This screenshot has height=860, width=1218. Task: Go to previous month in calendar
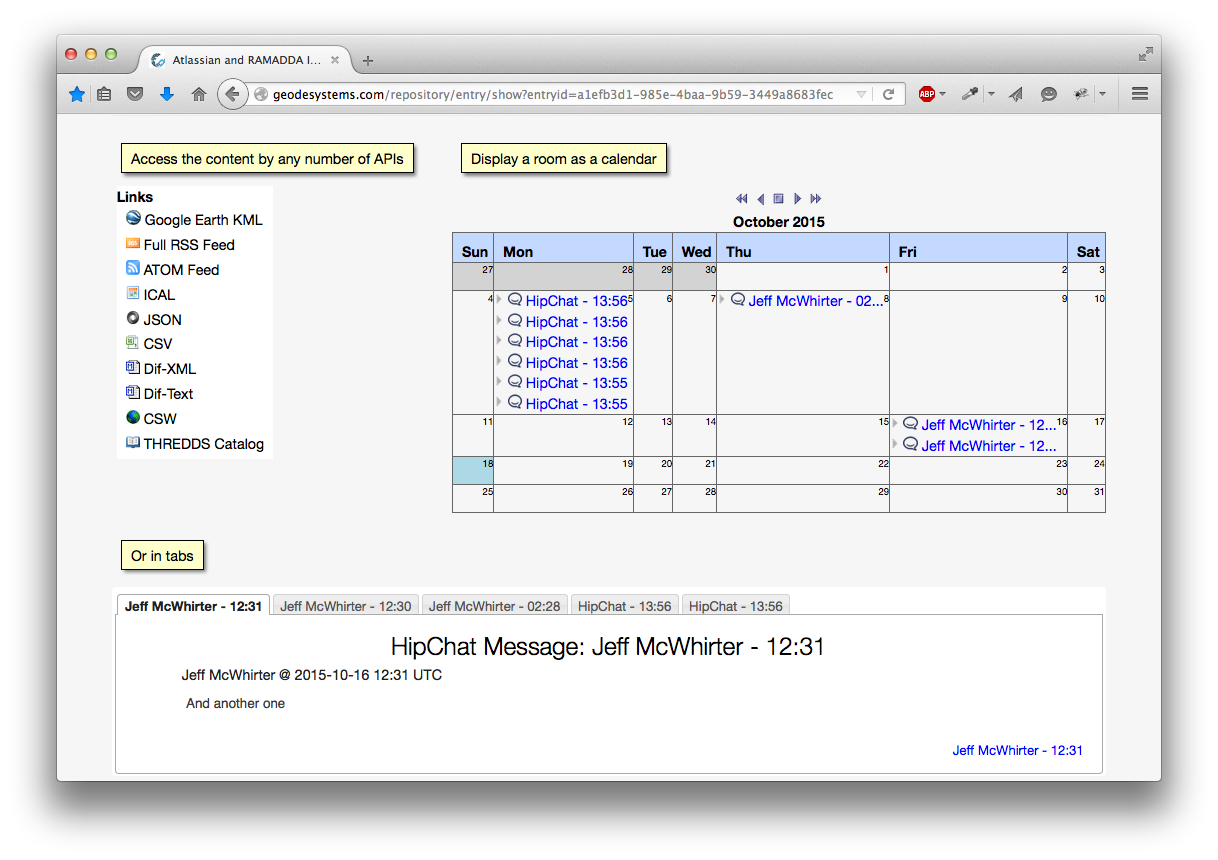pos(761,199)
